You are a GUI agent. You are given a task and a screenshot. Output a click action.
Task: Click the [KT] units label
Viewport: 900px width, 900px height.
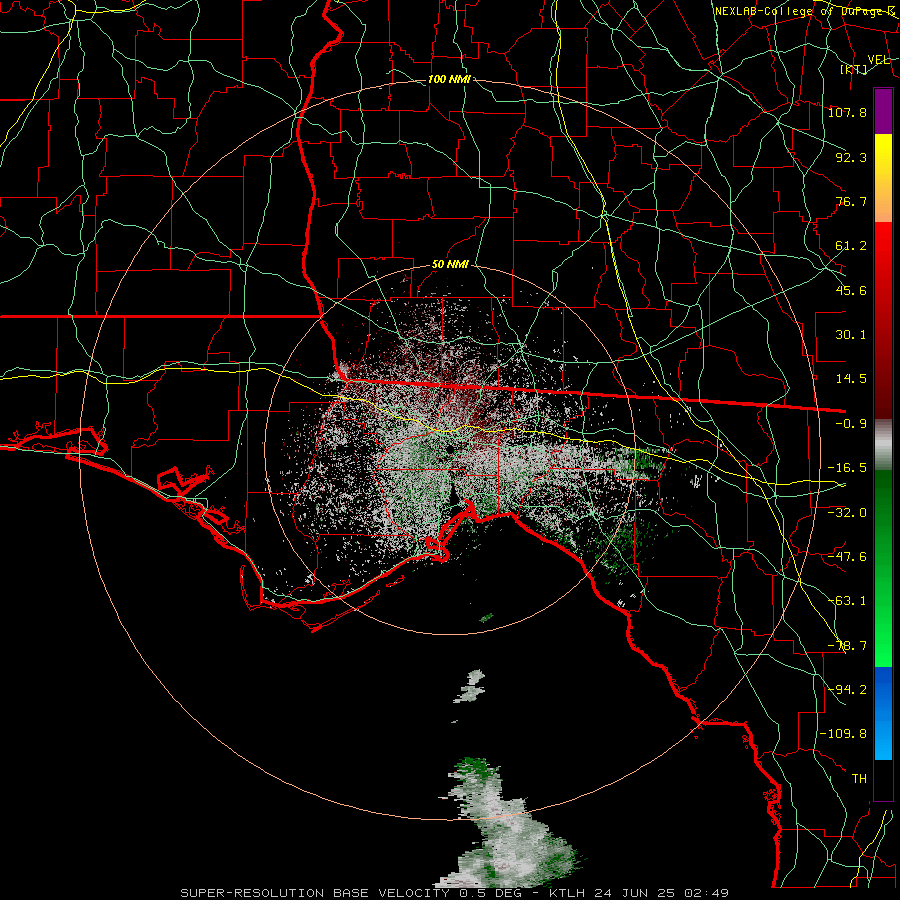[x=854, y=69]
